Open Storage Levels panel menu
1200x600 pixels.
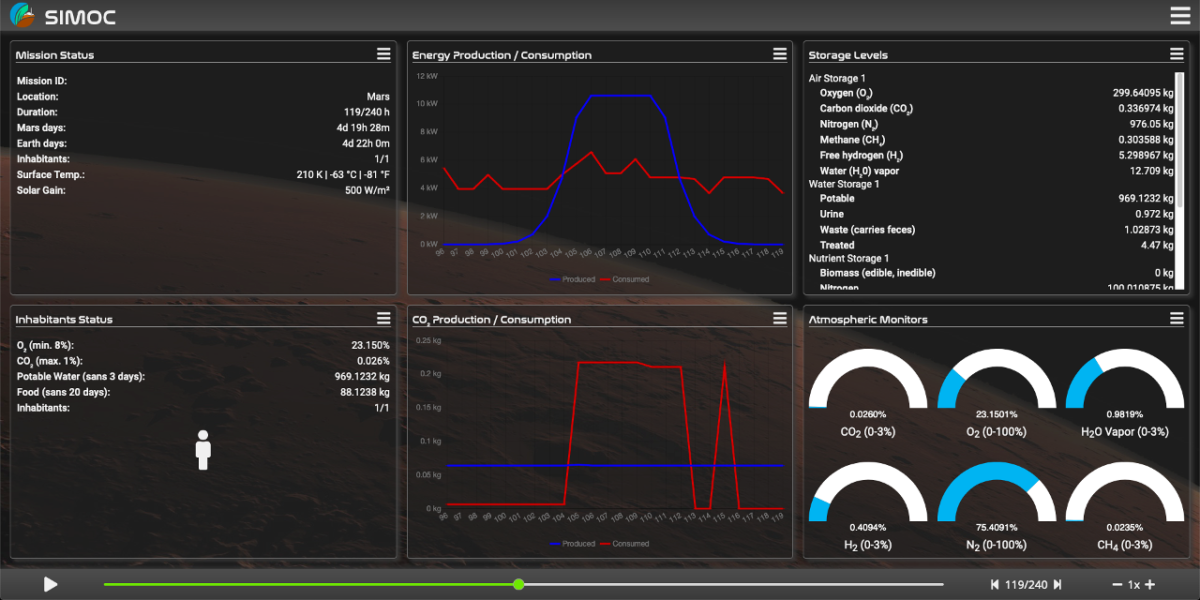(x=1176, y=54)
